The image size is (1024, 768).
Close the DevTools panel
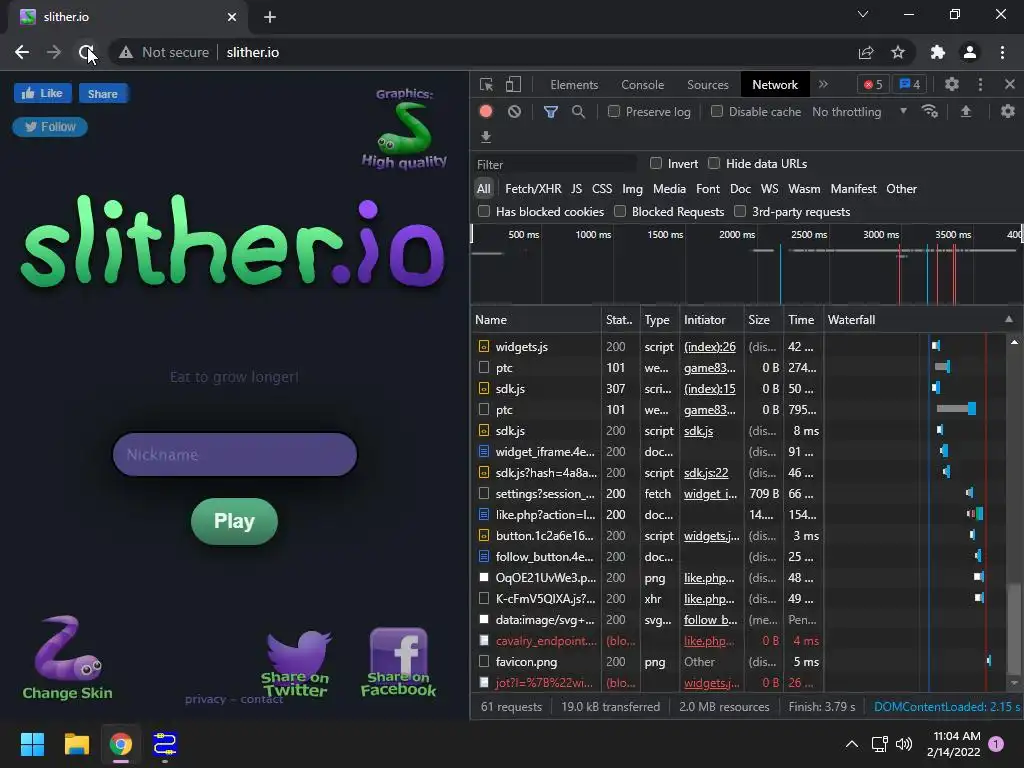click(1010, 84)
